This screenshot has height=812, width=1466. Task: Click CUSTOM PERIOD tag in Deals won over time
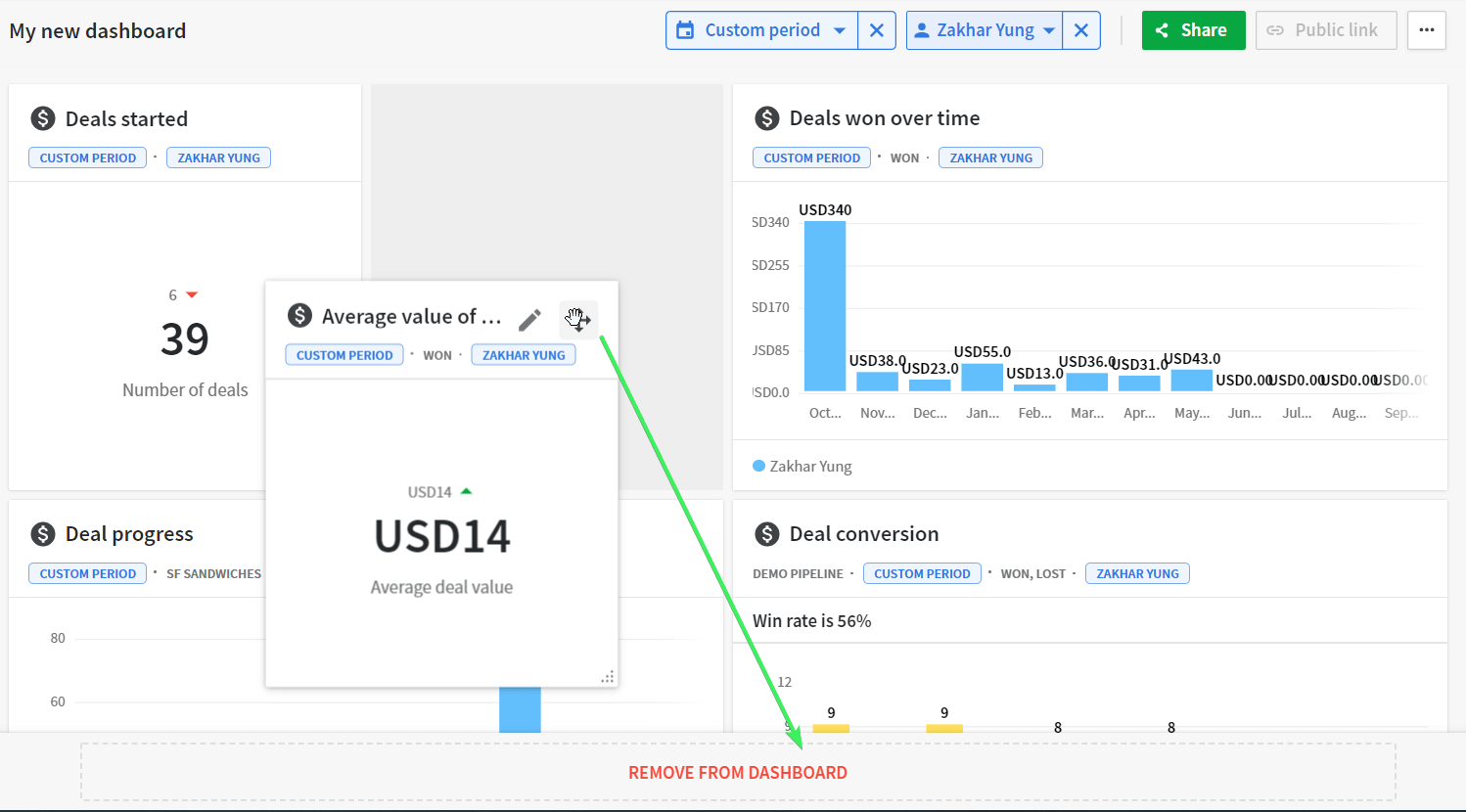tap(811, 158)
